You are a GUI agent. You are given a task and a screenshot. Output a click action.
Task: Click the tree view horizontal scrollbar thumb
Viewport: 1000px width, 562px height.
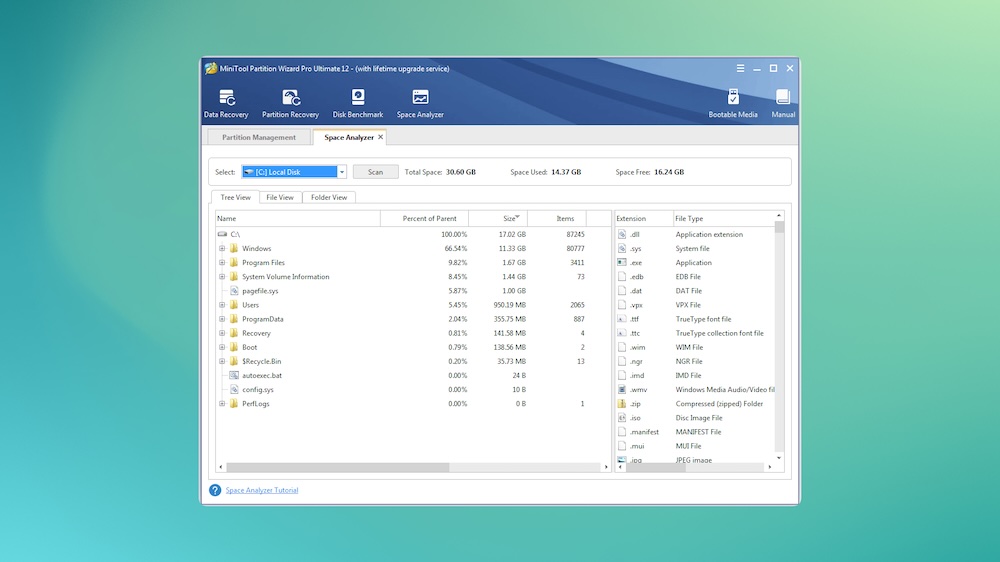[x=338, y=467]
